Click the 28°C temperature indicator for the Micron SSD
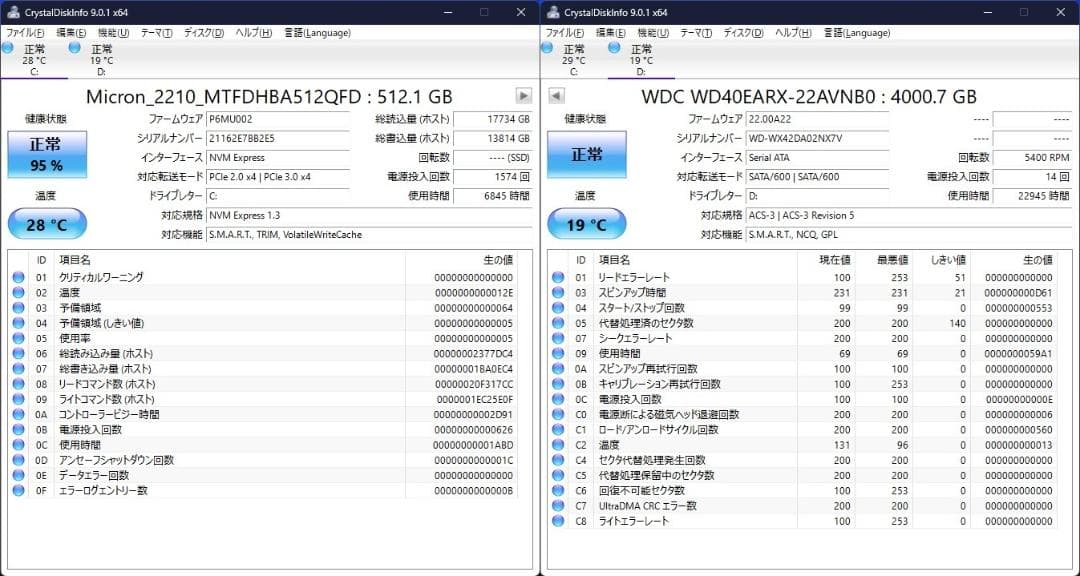The width and height of the screenshot is (1080, 576). 47,223
